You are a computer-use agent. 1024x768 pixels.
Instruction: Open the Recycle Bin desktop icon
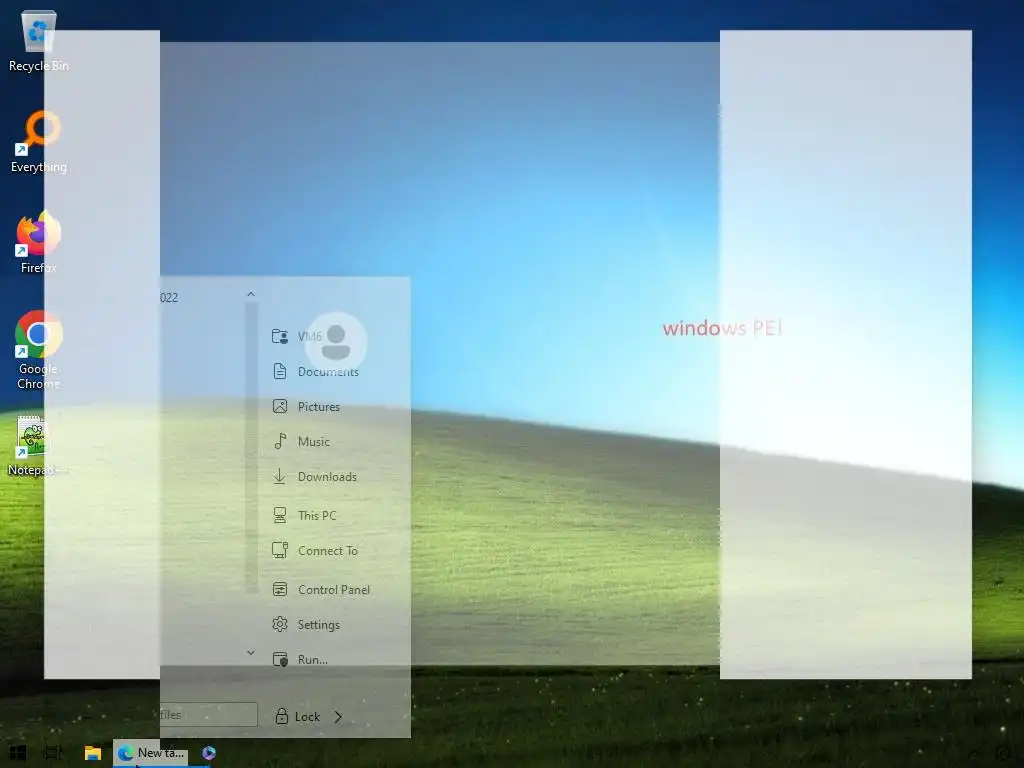(39, 41)
